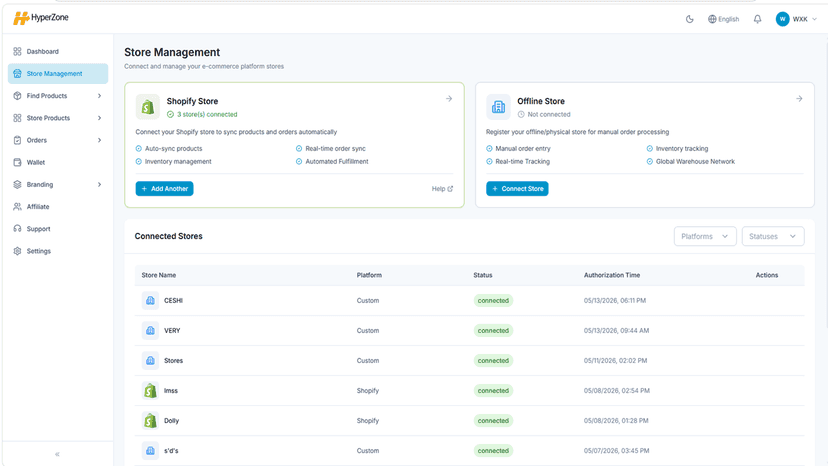Click store name VERY
The width and height of the screenshot is (828, 466).
pyautogui.click(x=172, y=331)
